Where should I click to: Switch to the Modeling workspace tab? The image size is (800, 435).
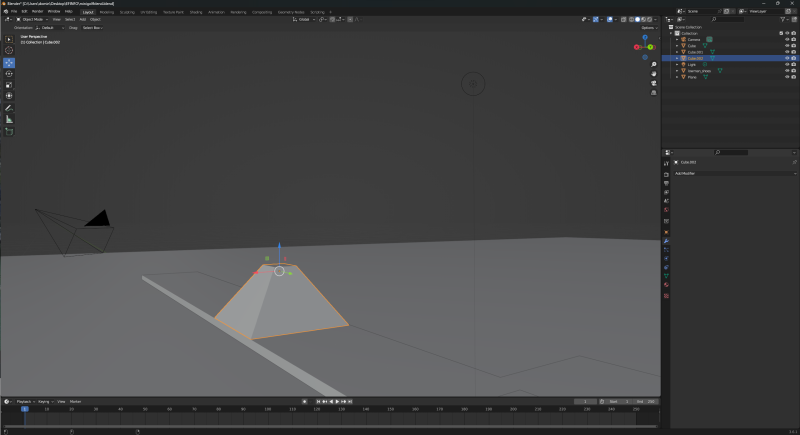[x=107, y=12]
